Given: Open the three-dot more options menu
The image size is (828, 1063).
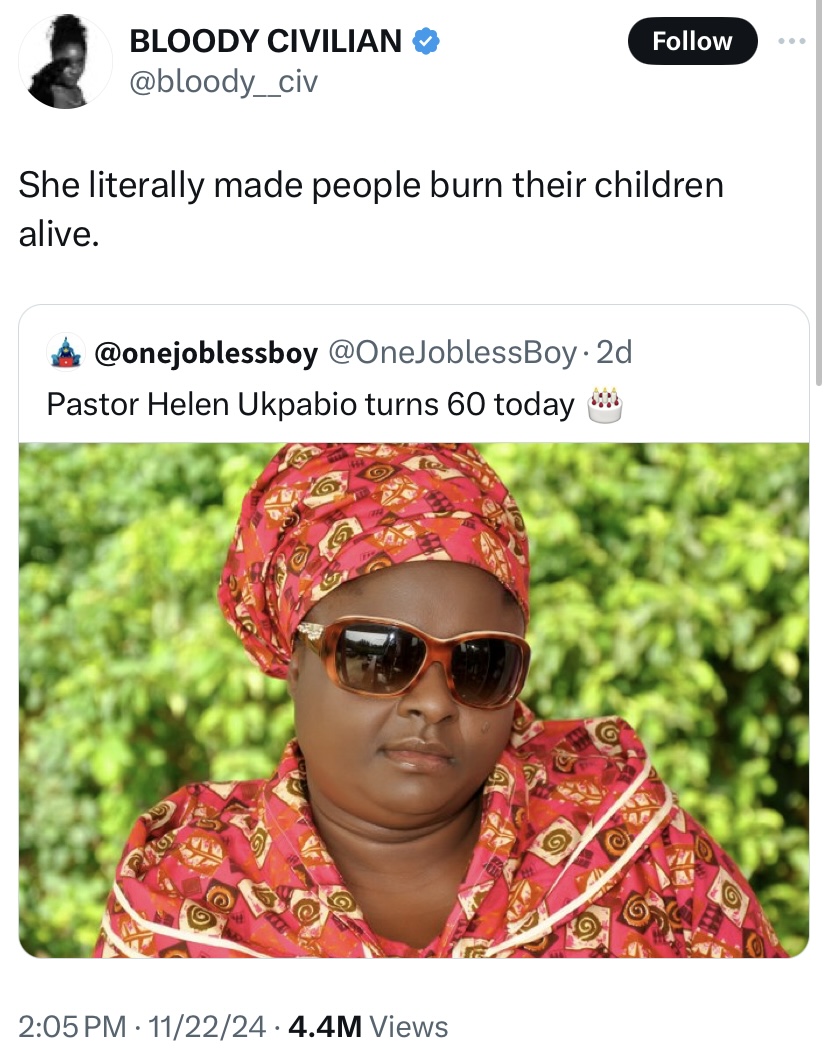Looking at the screenshot, I should point(791,41).
